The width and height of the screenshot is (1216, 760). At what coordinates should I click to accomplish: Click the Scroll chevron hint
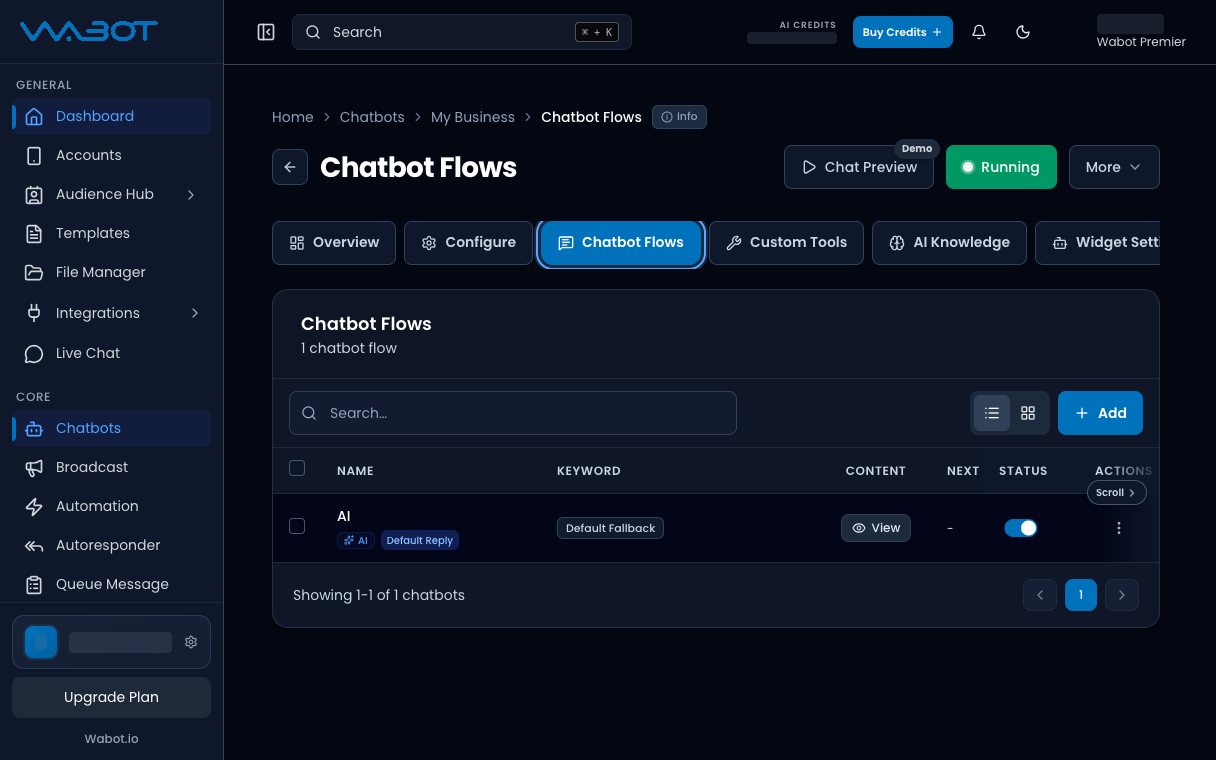point(1116,493)
